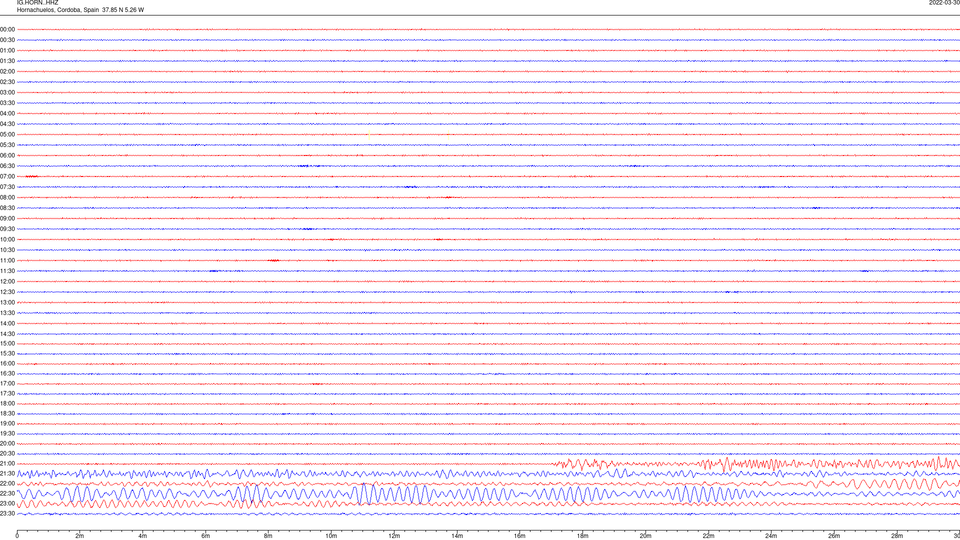Click the 10:00 row label
Viewport: 960px width, 540px height.
7,240
